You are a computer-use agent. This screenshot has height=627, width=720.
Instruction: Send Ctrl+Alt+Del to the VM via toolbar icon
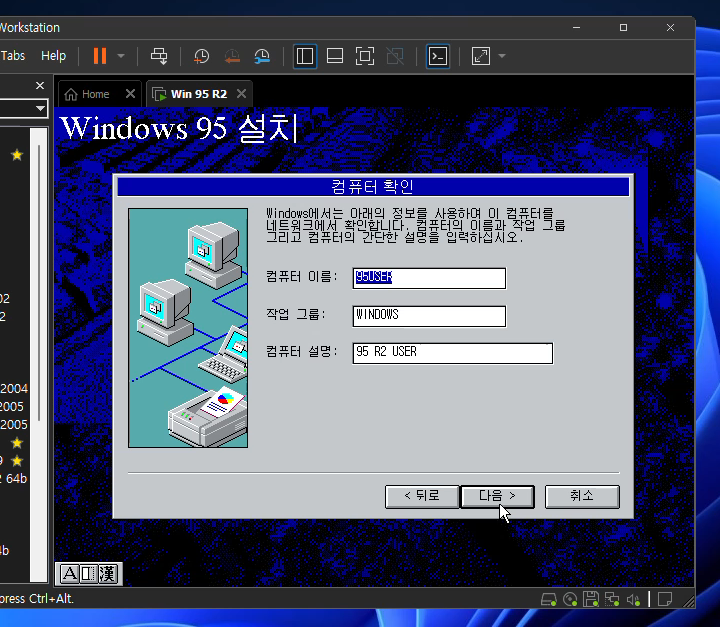(159, 56)
